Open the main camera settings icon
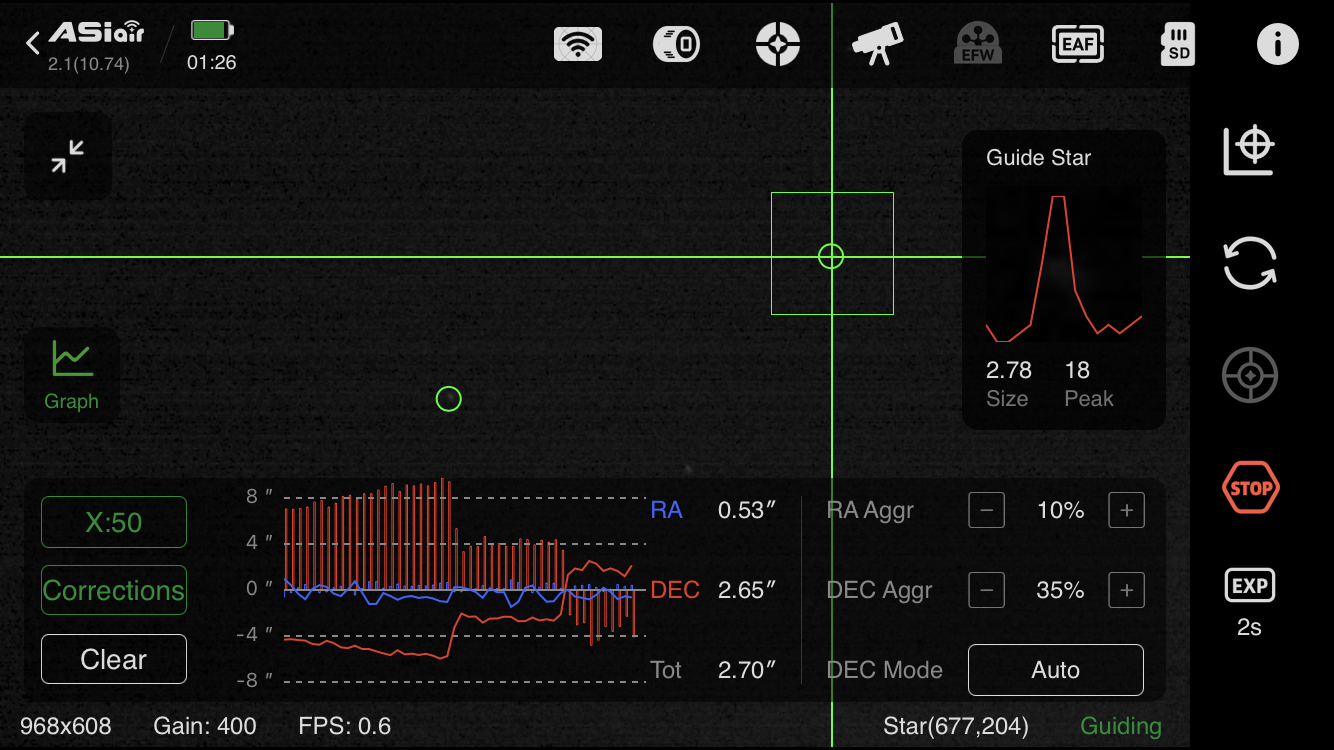The height and width of the screenshot is (750, 1334). click(x=677, y=44)
